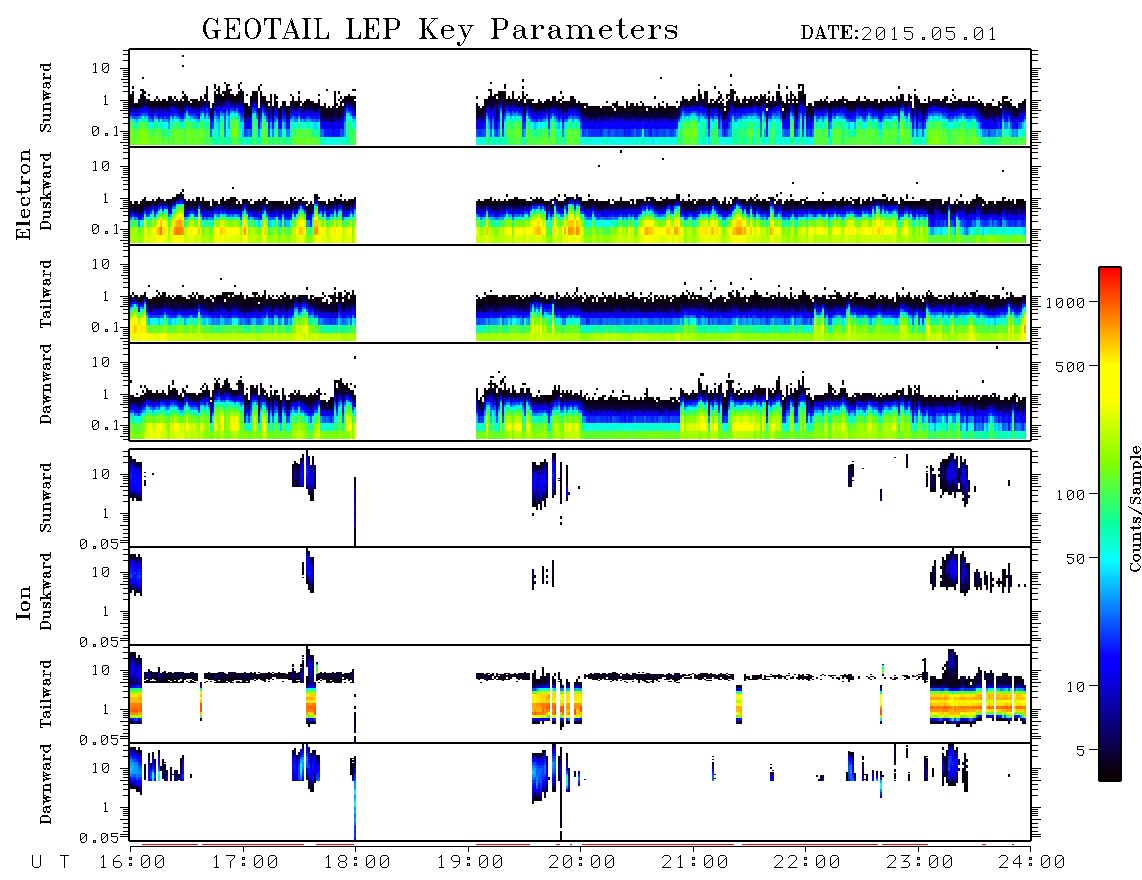Click the "5" color bar tick
Viewport: 1142px width, 880px height.
(x=1080, y=751)
